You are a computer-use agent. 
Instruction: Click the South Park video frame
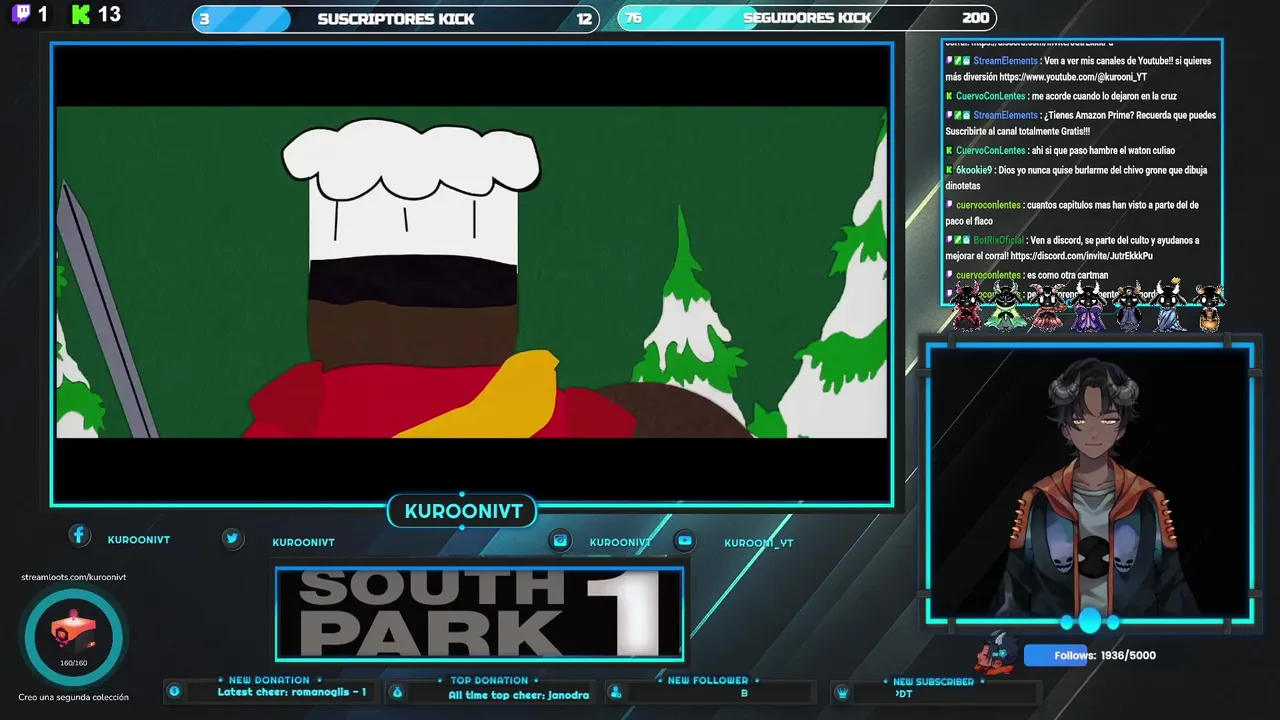(x=471, y=272)
